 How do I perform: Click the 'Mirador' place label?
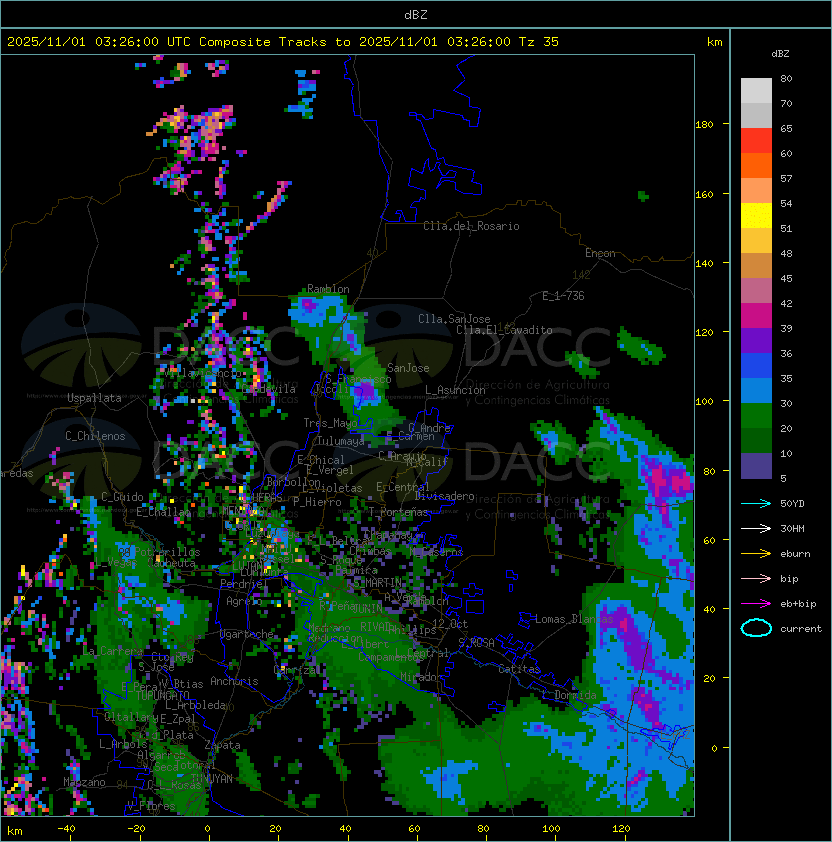(422, 677)
